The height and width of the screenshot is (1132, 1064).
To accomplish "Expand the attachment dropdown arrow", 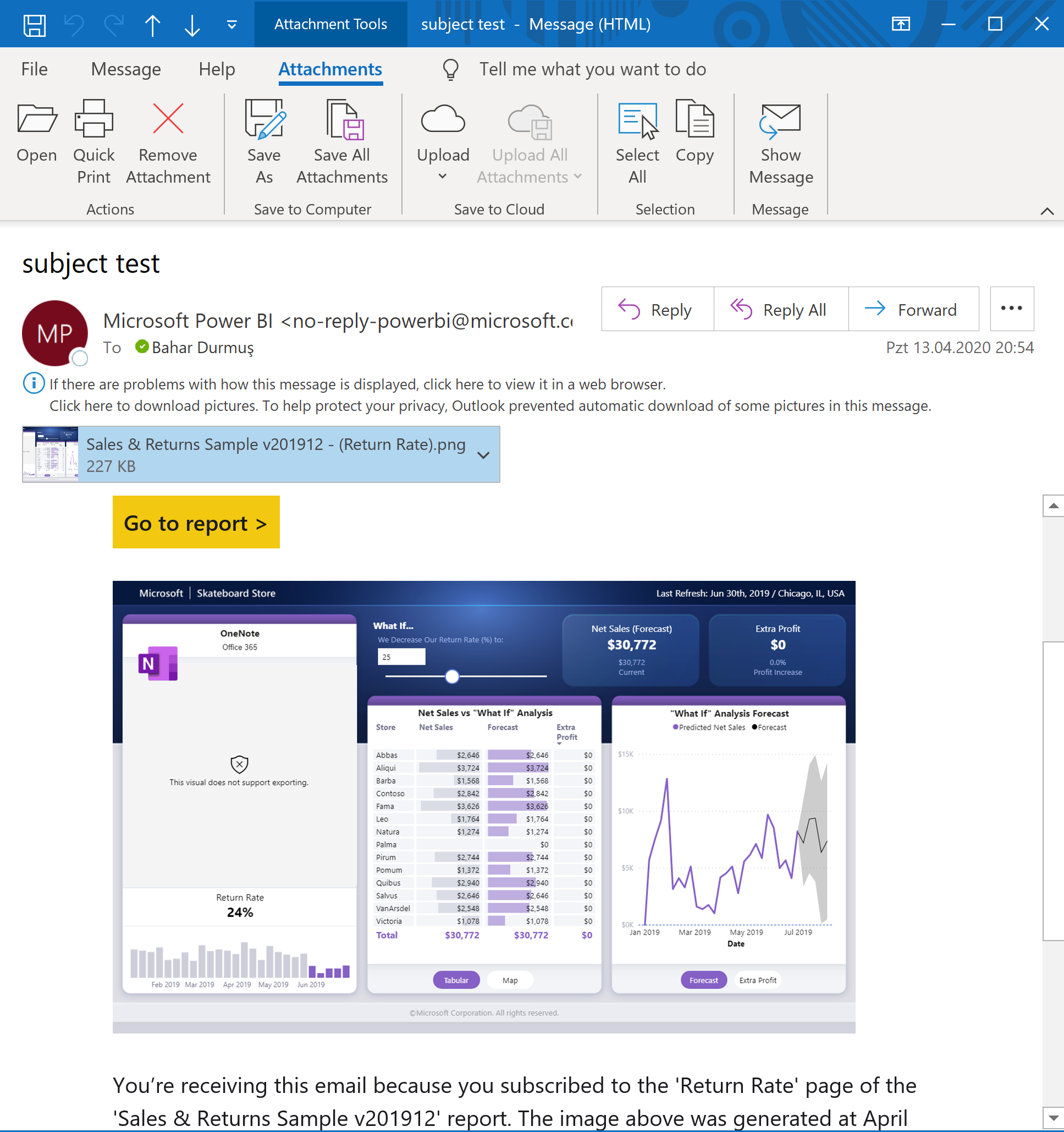I will (x=483, y=455).
